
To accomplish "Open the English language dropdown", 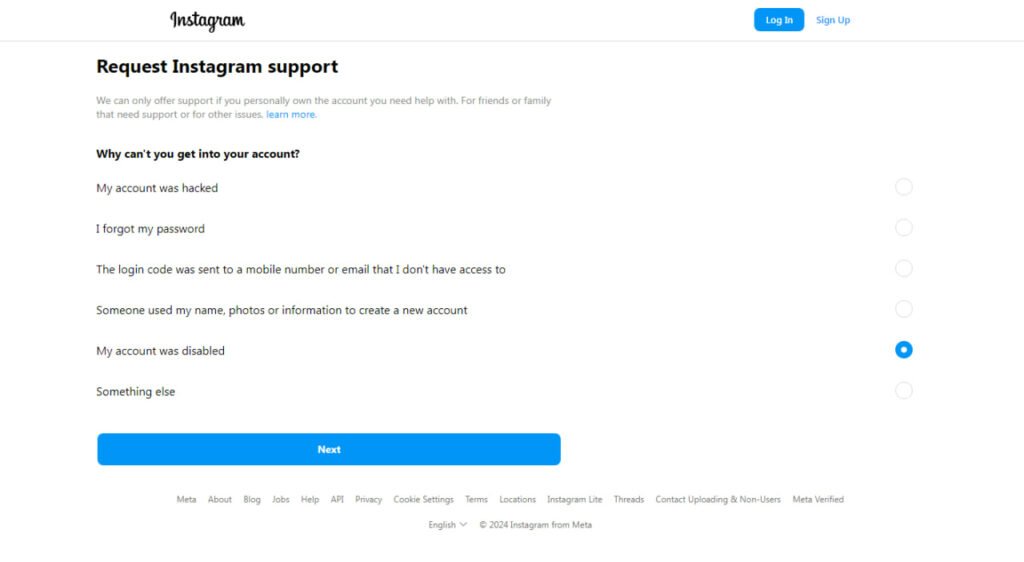I will (447, 525).
